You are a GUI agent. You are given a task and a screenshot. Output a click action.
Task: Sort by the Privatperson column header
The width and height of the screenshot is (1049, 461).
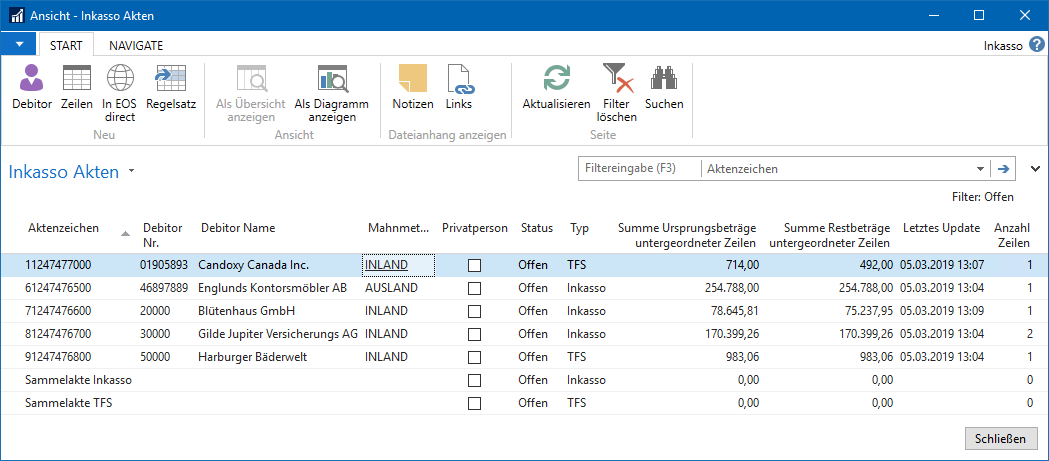(475, 227)
